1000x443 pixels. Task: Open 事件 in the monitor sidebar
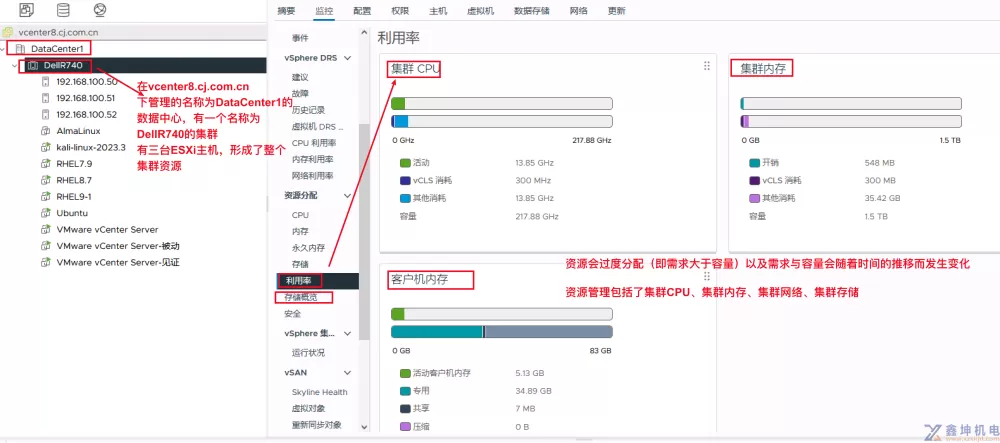300,38
